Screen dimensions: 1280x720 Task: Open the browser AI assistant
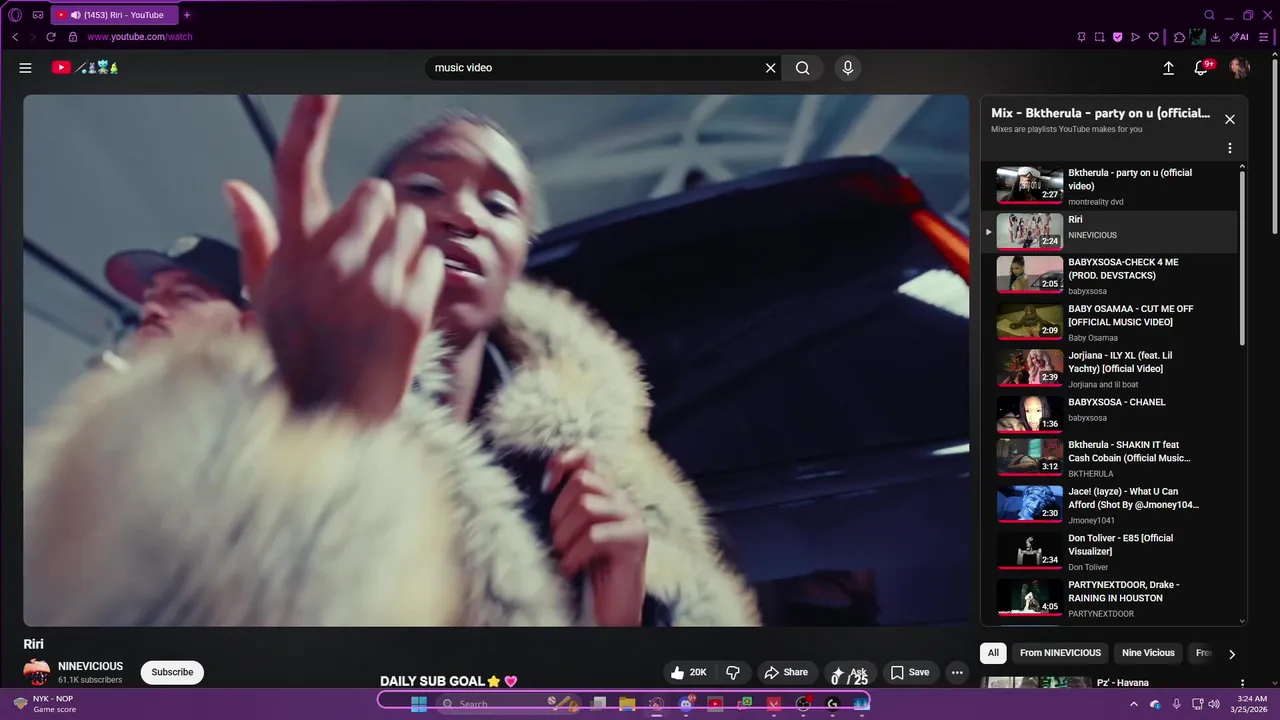pyautogui.click(x=1239, y=37)
